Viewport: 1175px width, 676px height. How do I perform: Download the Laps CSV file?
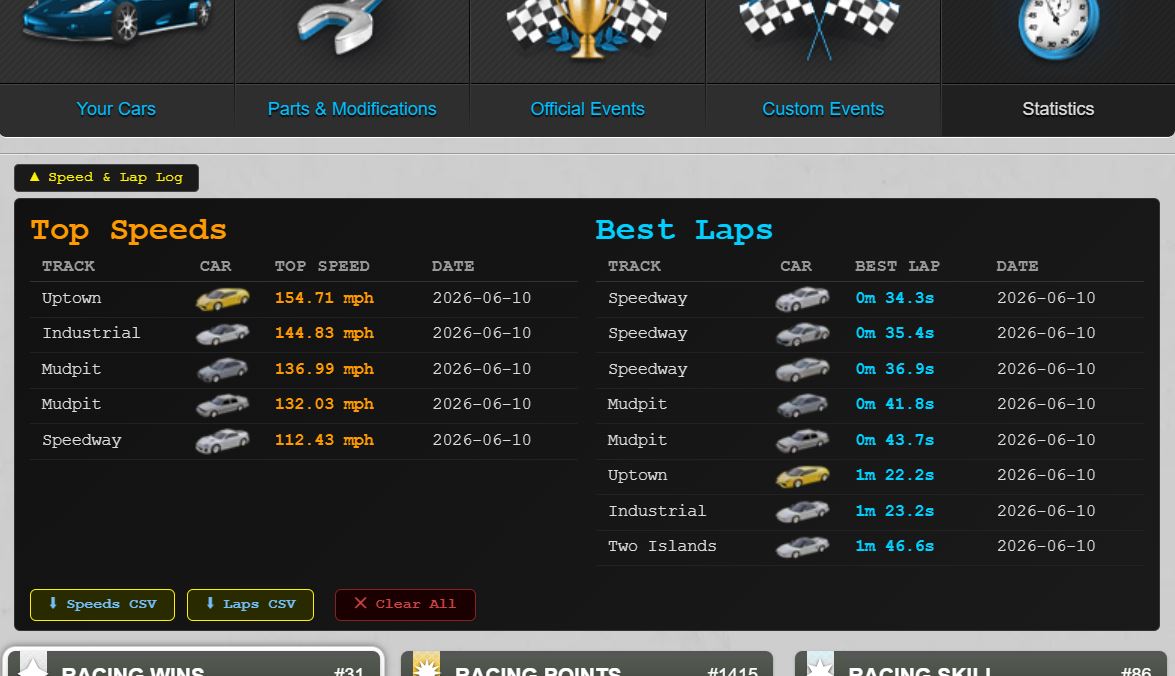coord(250,605)
